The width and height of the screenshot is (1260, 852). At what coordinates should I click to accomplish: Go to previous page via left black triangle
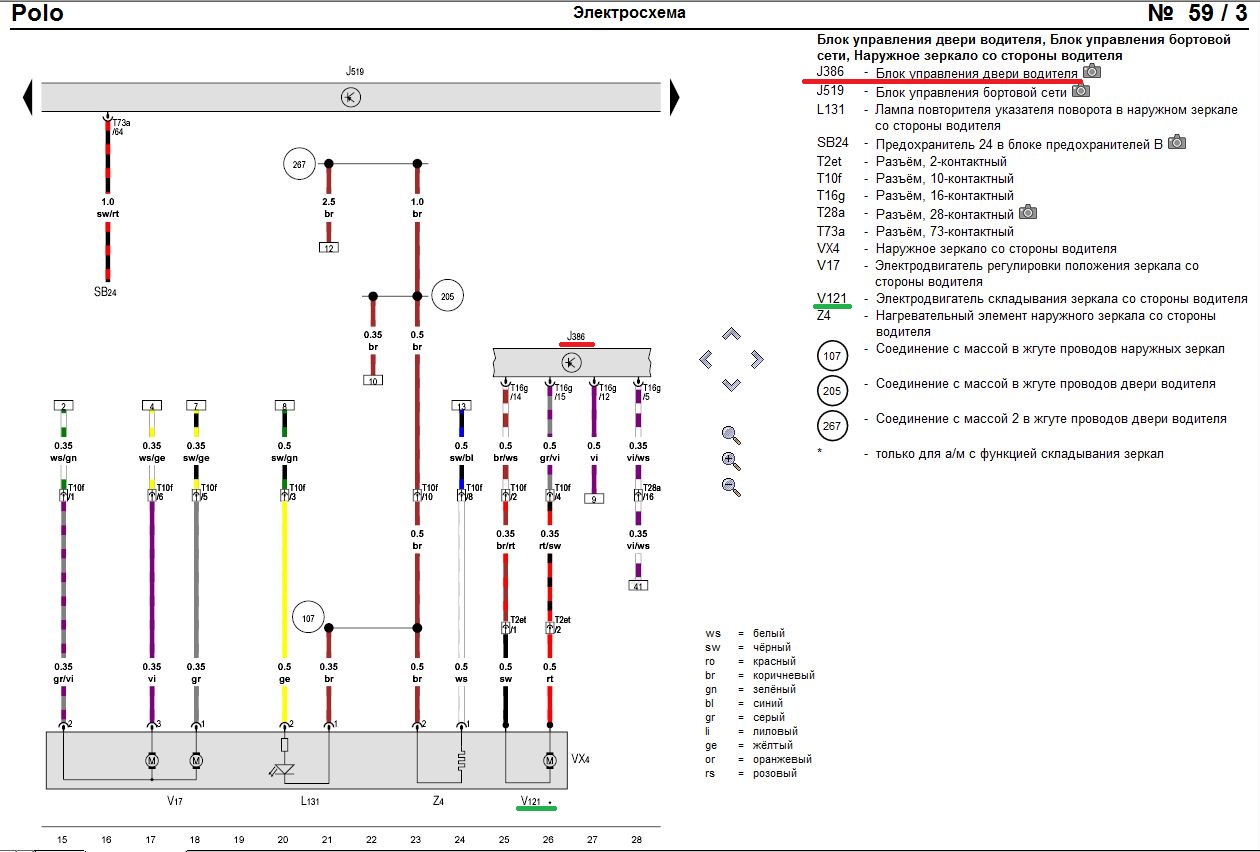pos(27,97)
